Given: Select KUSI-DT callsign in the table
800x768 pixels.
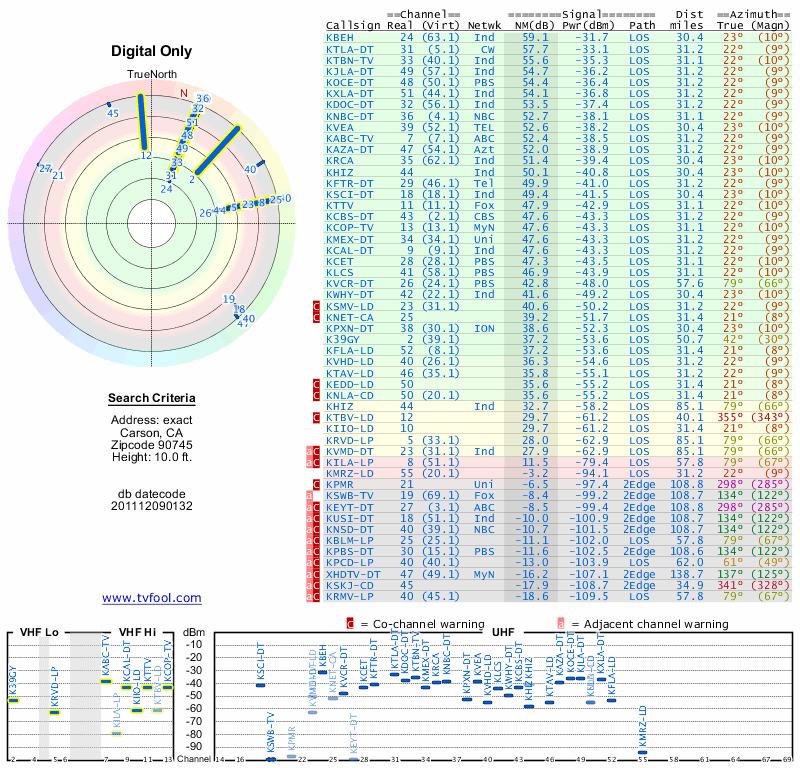Looking at the screenshot, I should tap(349, 518).
